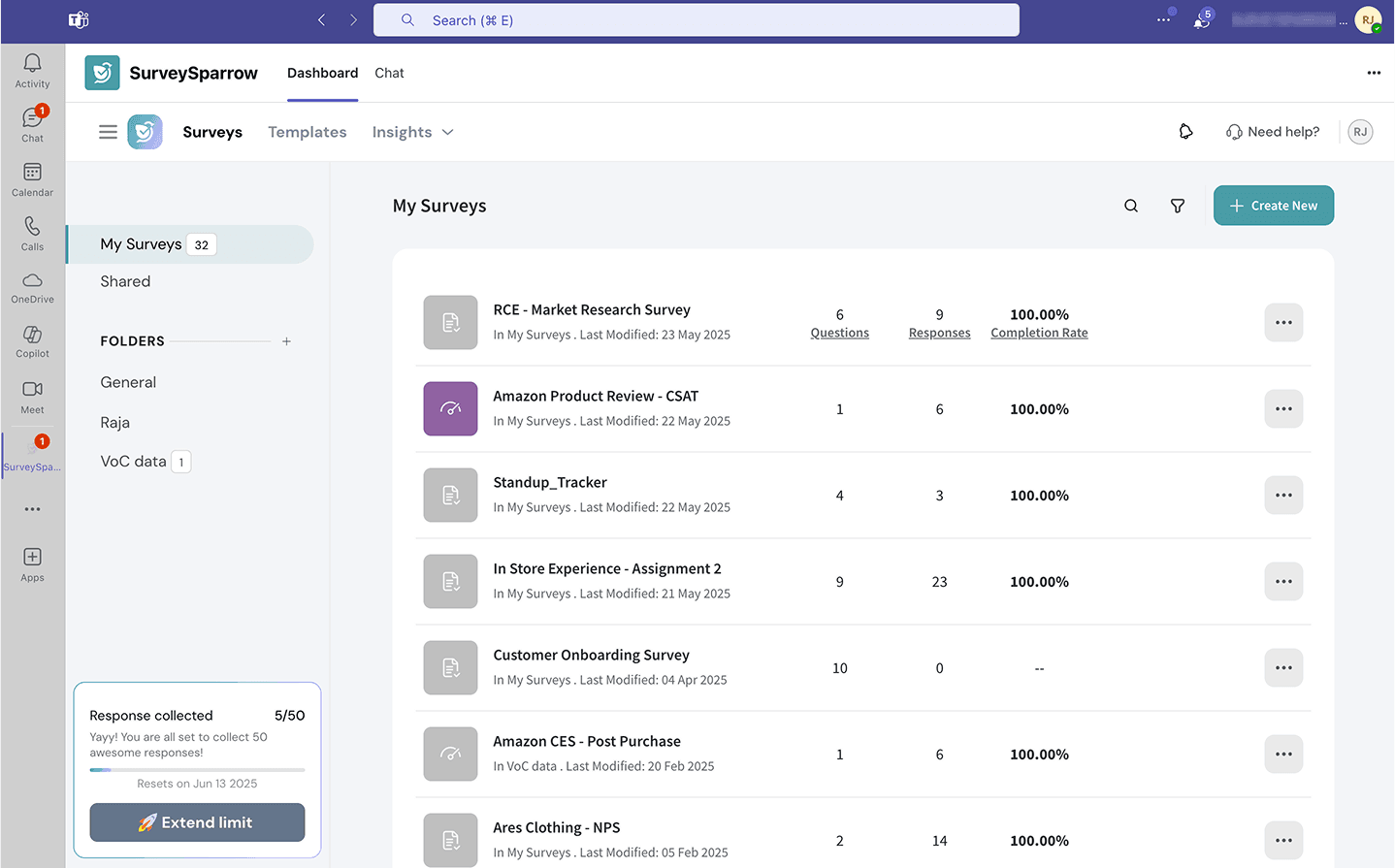1395x868 pixels.
Task: Open the survey filter funnel icon
Action: tap(1177, 206)
